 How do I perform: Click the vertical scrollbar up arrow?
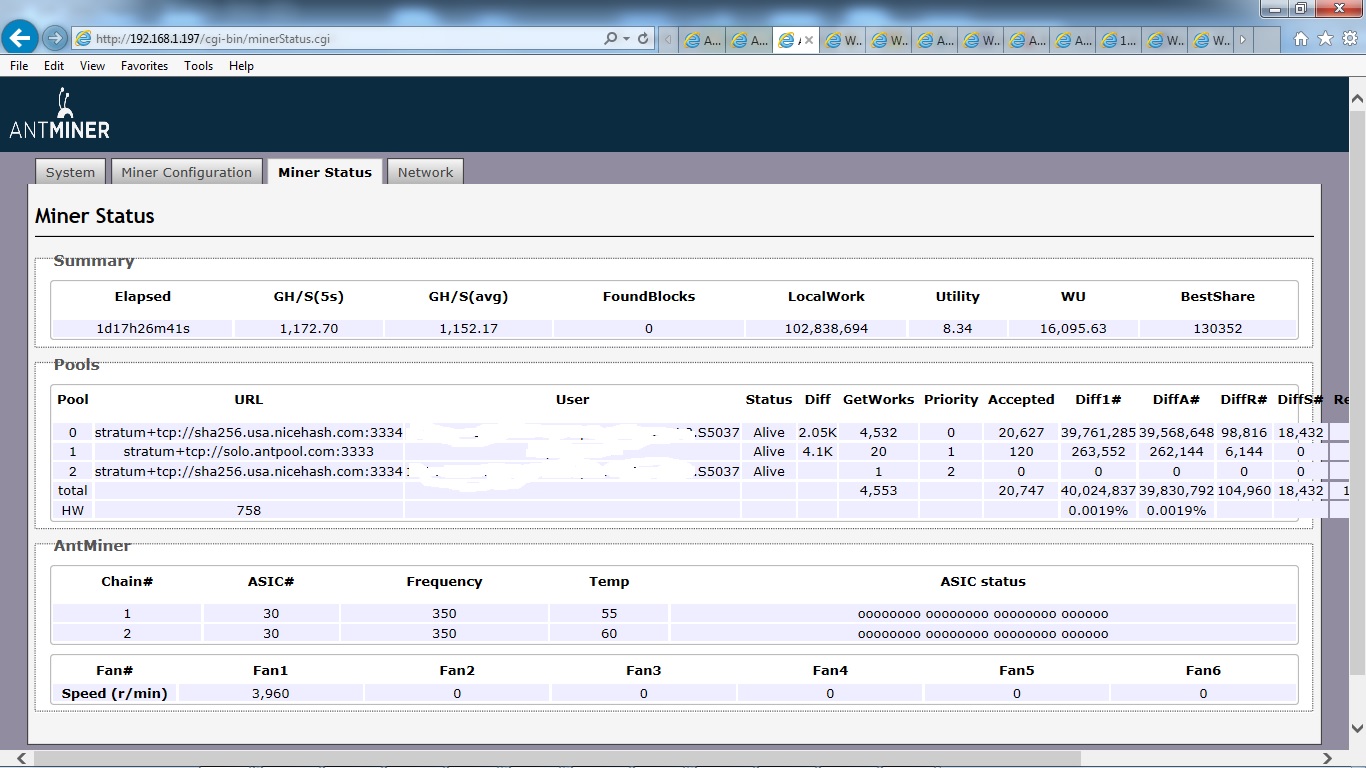coord(1357,98)
